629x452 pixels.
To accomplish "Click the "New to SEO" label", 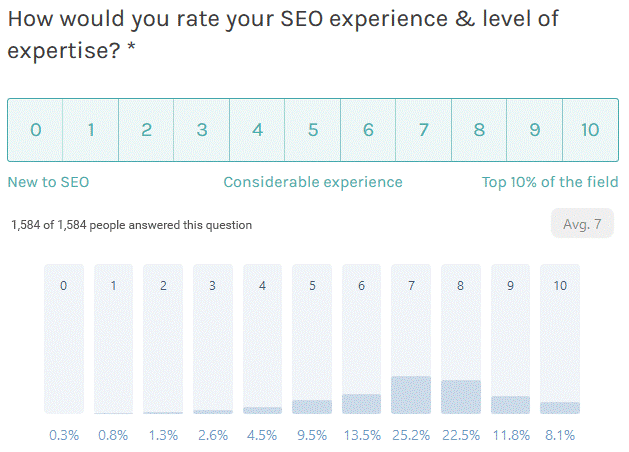I will [x=48, y=182].
